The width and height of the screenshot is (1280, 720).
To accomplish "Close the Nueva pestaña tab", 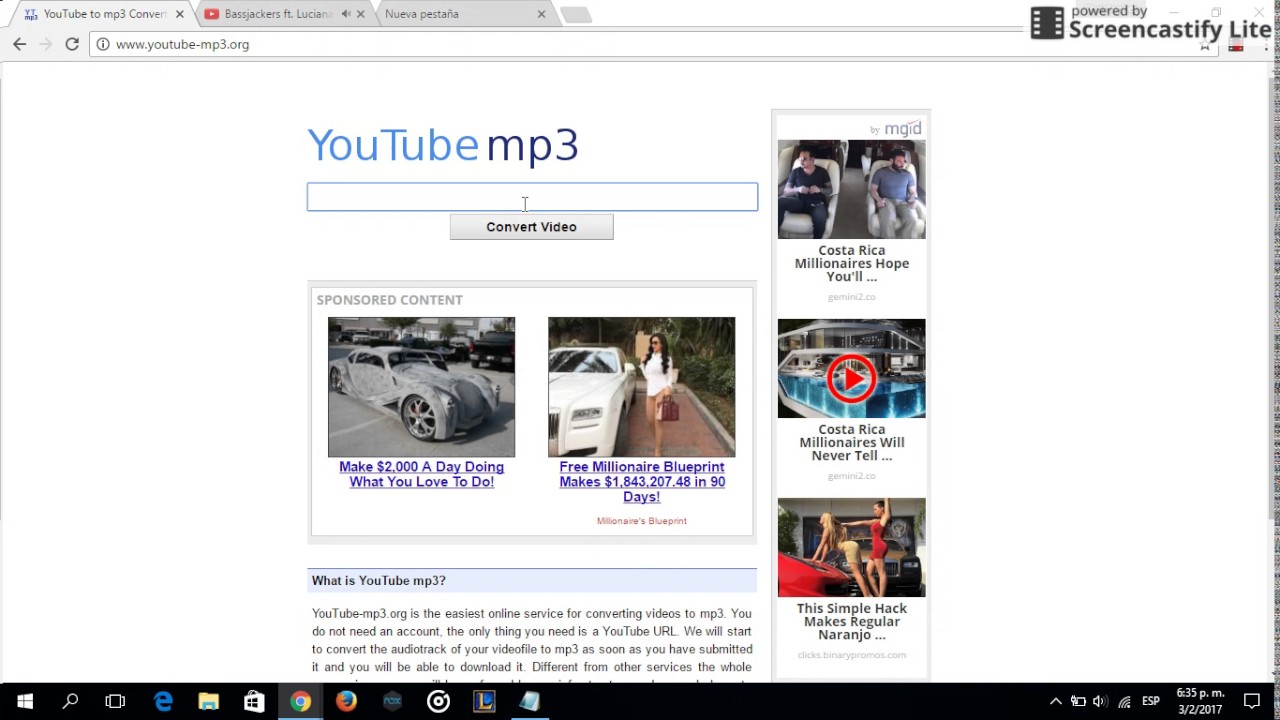I will click(x=541, y=14).
